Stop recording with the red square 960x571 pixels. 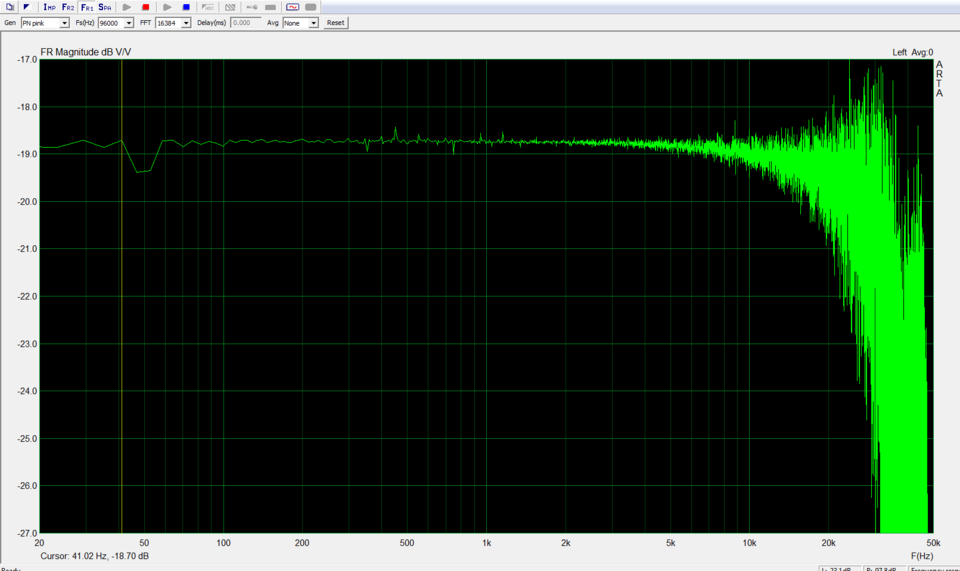pos(146,7)
